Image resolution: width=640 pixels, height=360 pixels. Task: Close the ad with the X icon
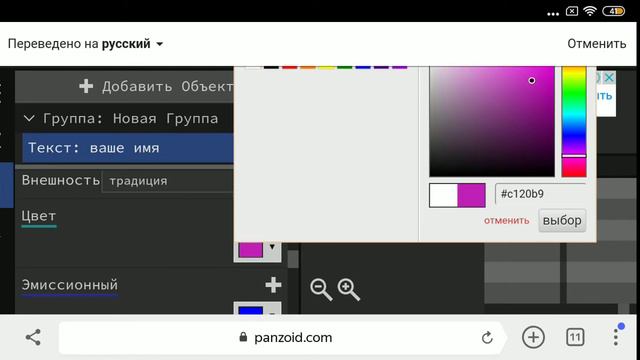[609, 78]
